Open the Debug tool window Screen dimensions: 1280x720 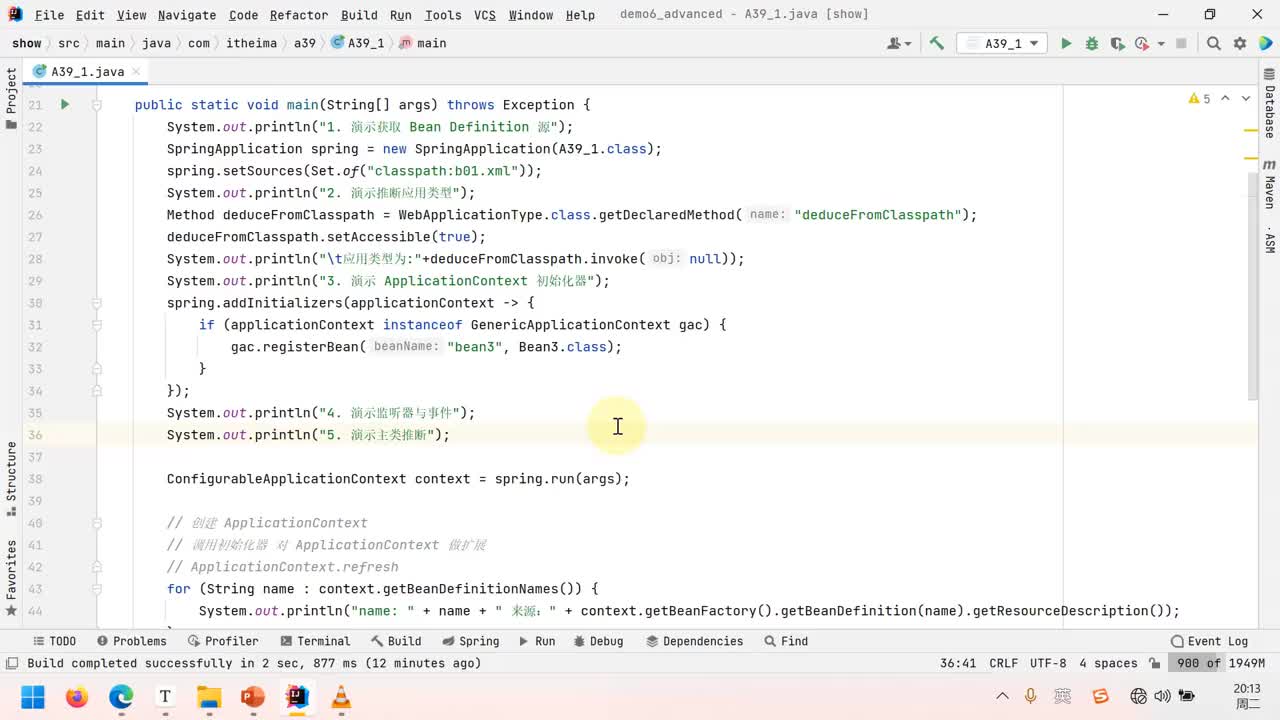(597, 641)
